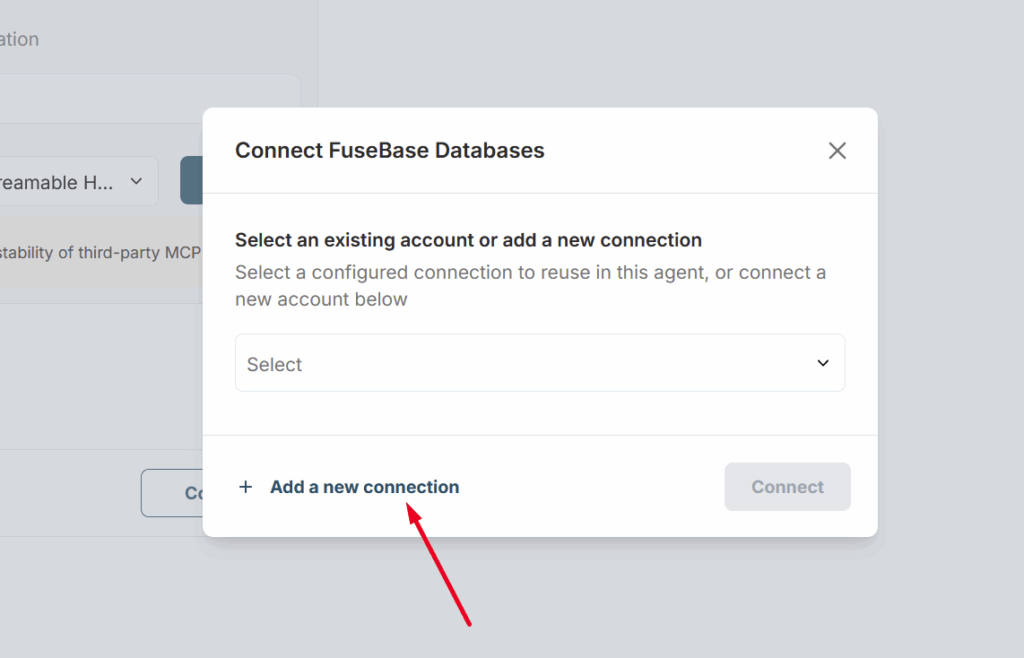
Task: Click the truncated ...ation label at top left
Action: click(20, 39)
